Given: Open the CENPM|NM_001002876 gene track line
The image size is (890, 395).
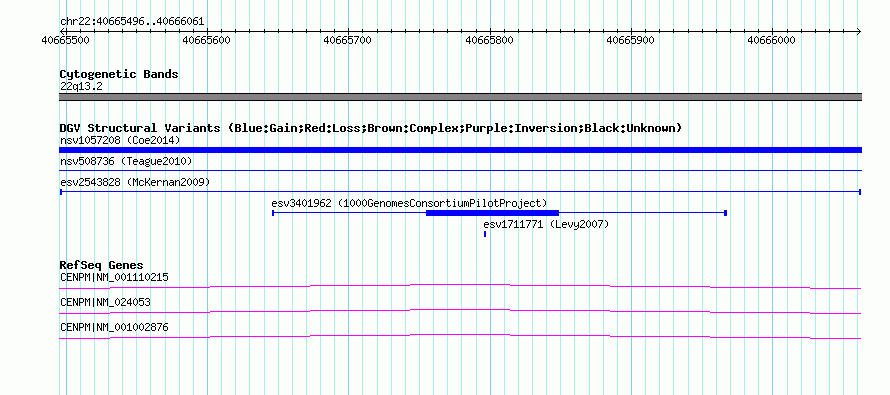Looking at the screenshot, I should click(460, 337).
